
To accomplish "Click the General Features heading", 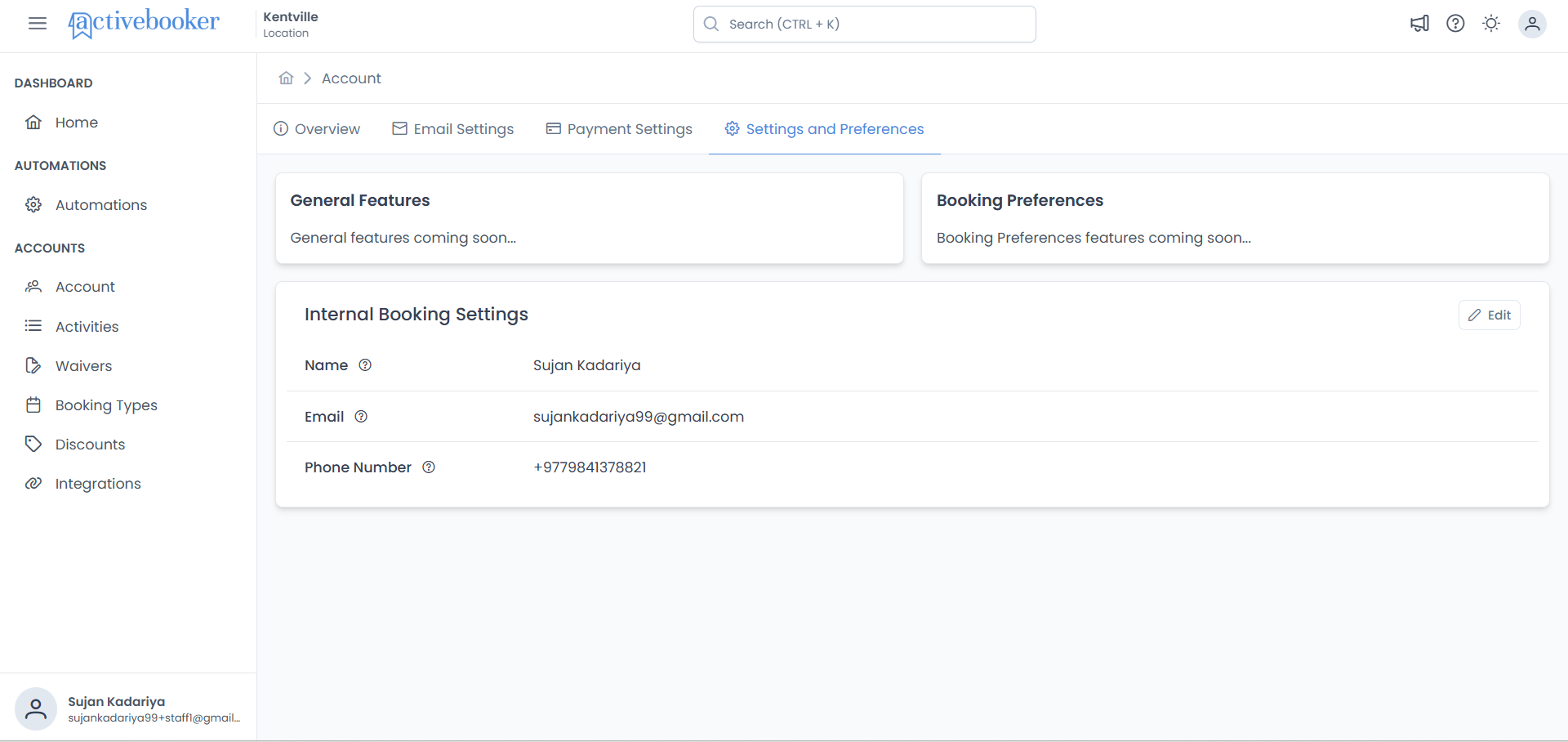I will 360,200.
